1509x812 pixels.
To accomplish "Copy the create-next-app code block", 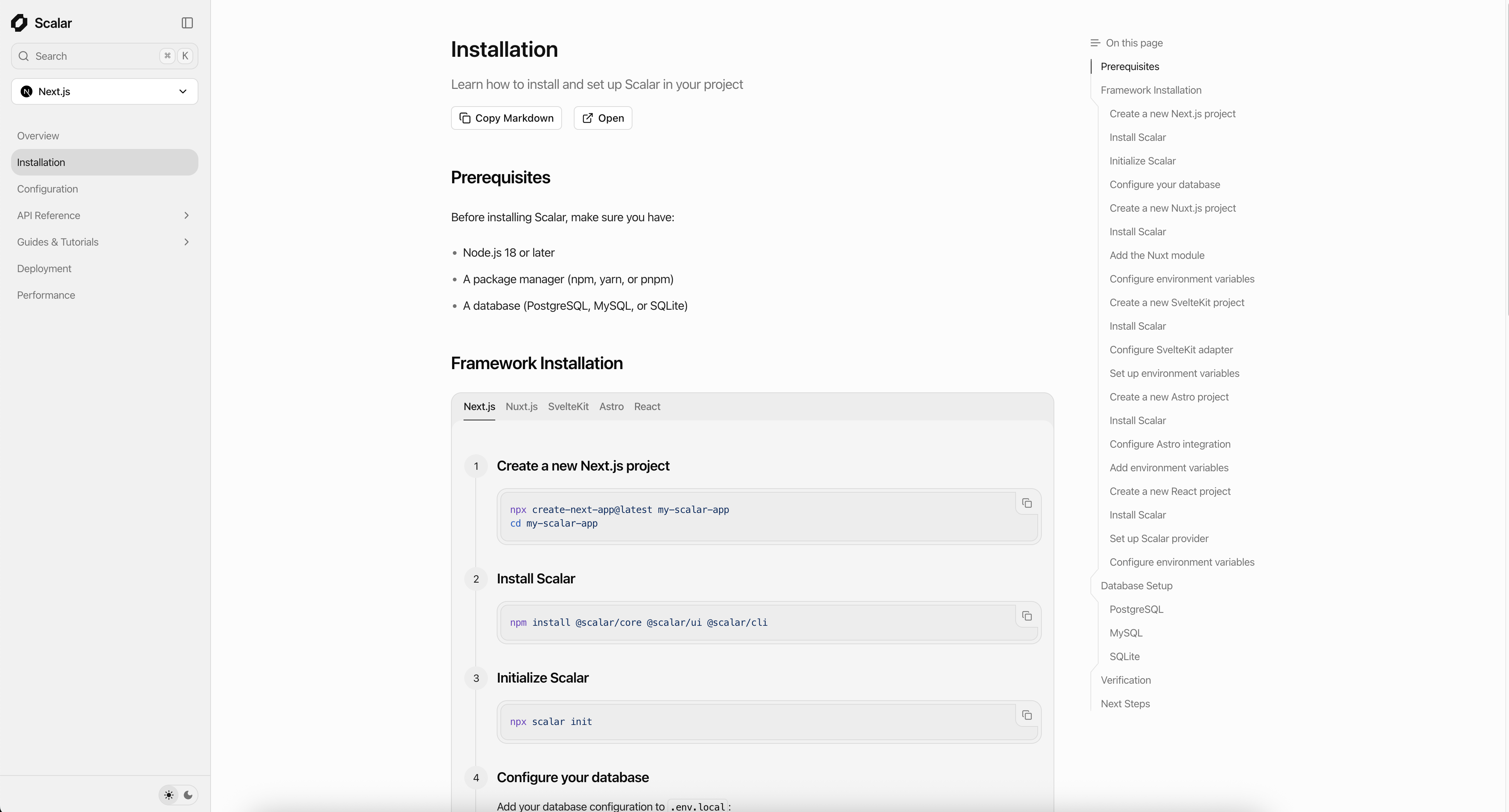I will pyautogui.click(x=1027, y=503).
